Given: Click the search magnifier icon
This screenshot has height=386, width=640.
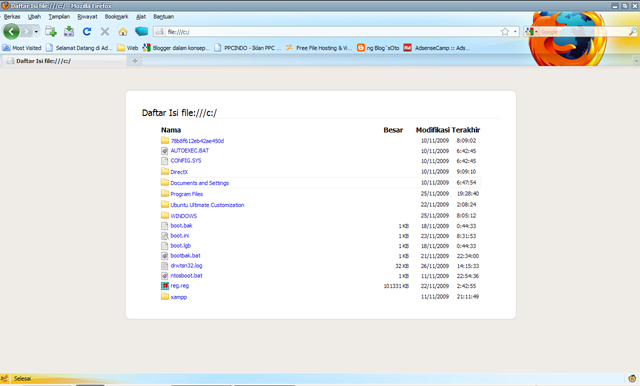Looking at the screenshot, I should click(633, 32).
